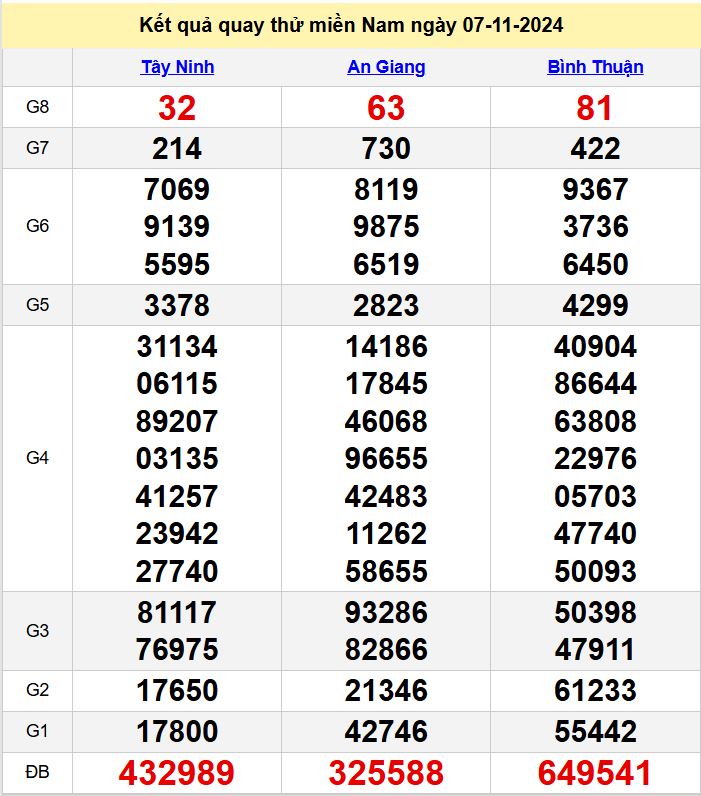701x796 pixels.
Task: Click the G4 number 86644
Action: coord(595,383)
